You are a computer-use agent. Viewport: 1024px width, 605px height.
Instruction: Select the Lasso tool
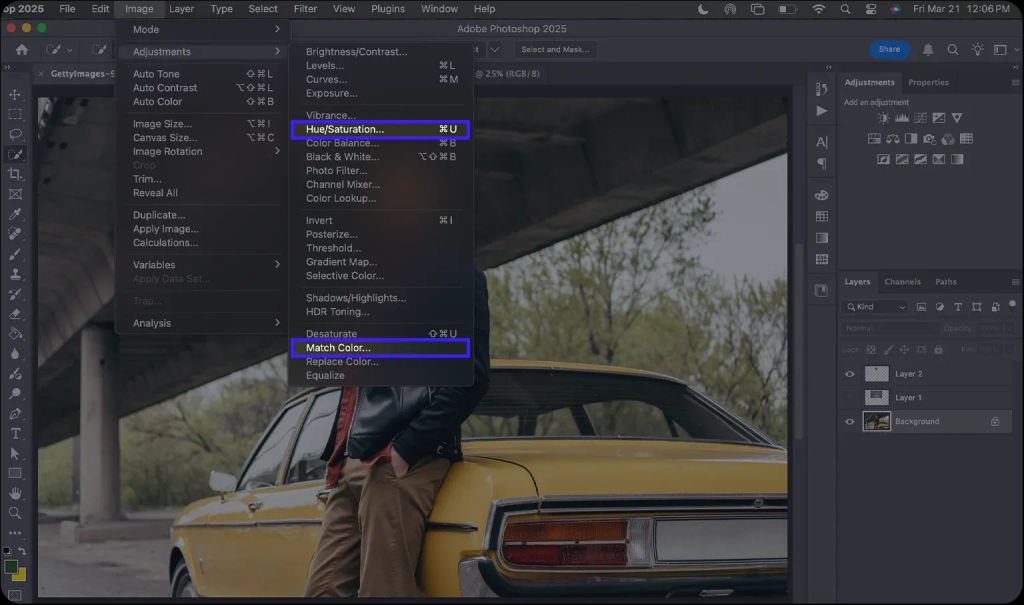point(15,134)
